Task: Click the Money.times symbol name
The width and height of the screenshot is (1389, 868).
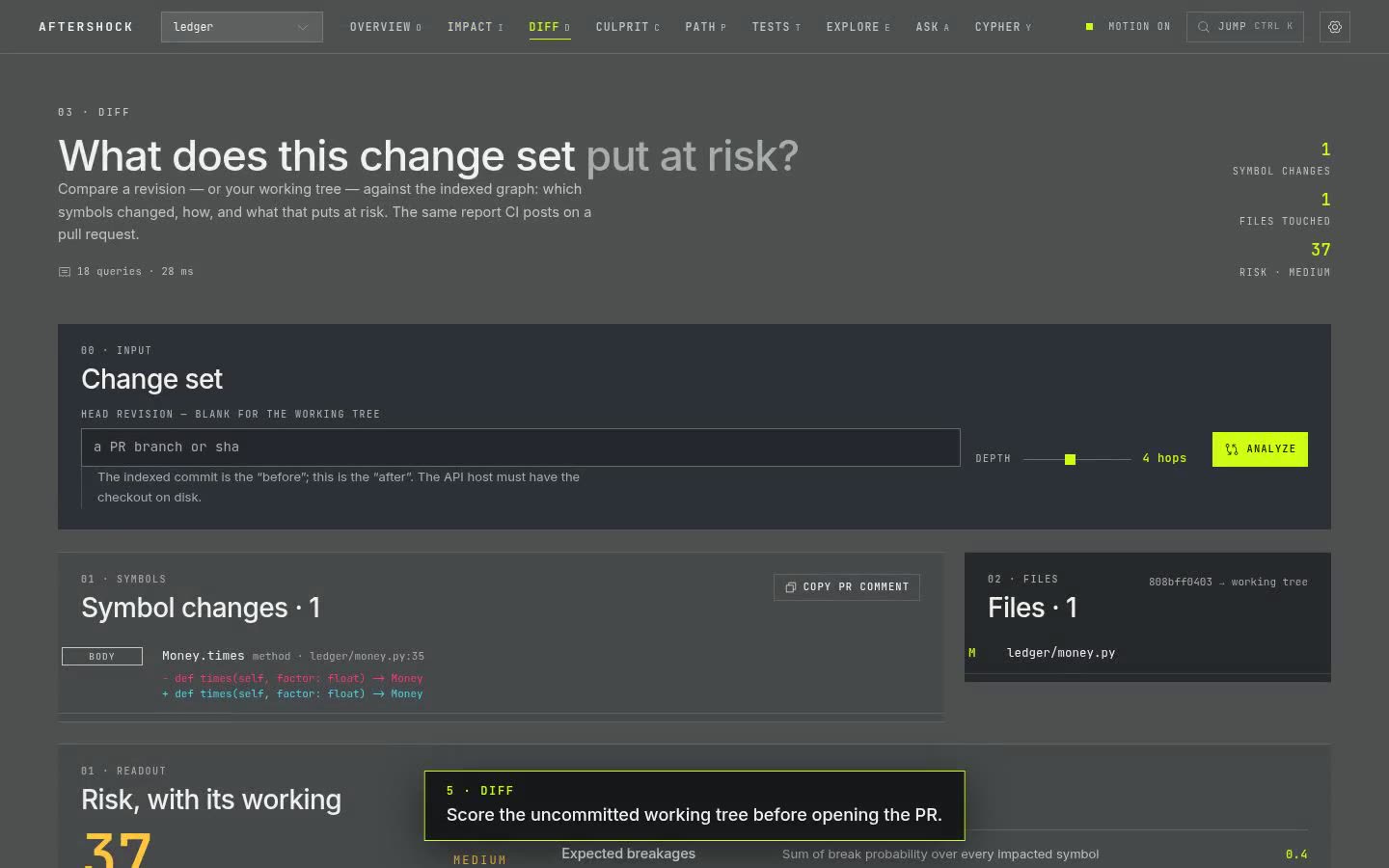Action: coord(204,656)
